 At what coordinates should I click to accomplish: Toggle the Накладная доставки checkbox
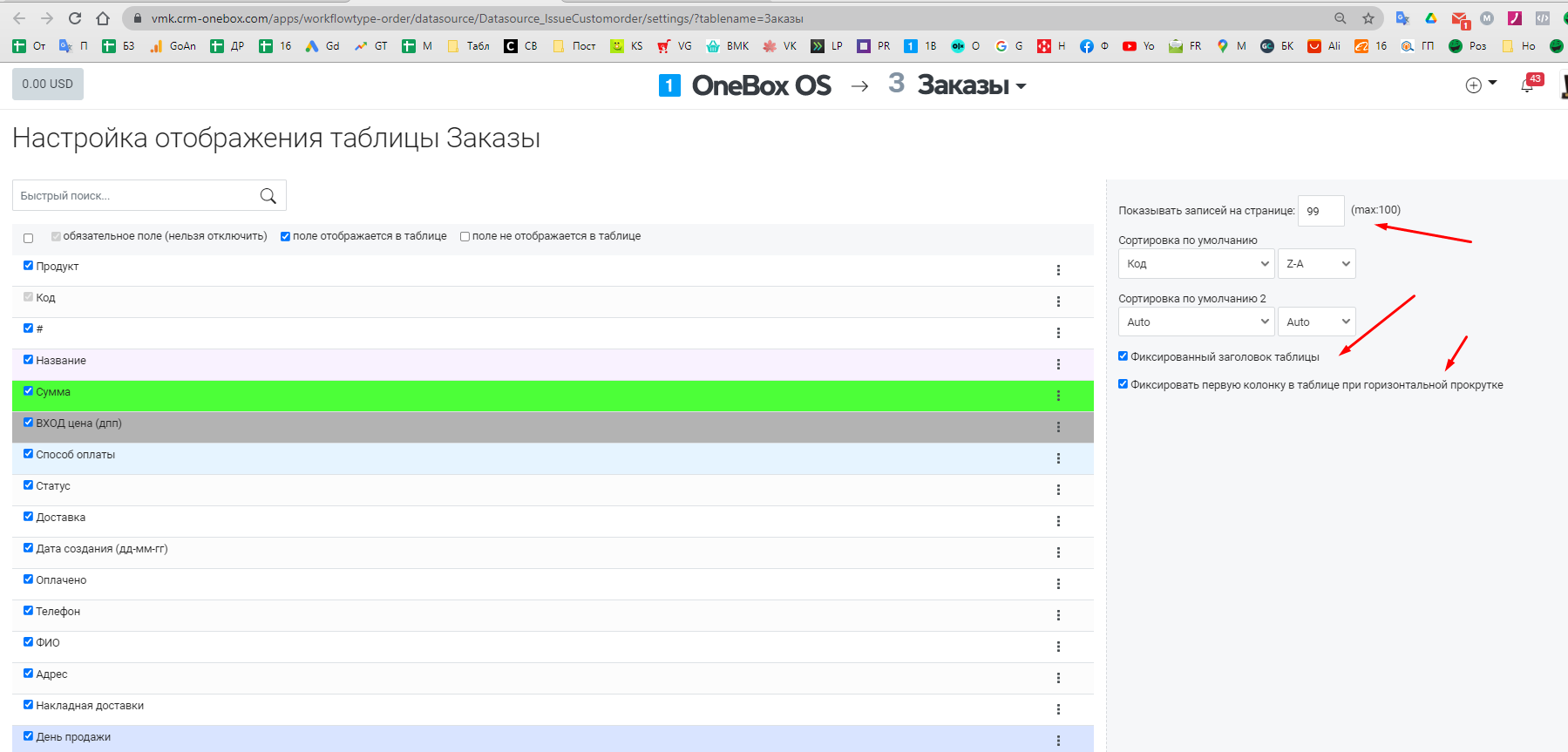[x=28, y=705]
